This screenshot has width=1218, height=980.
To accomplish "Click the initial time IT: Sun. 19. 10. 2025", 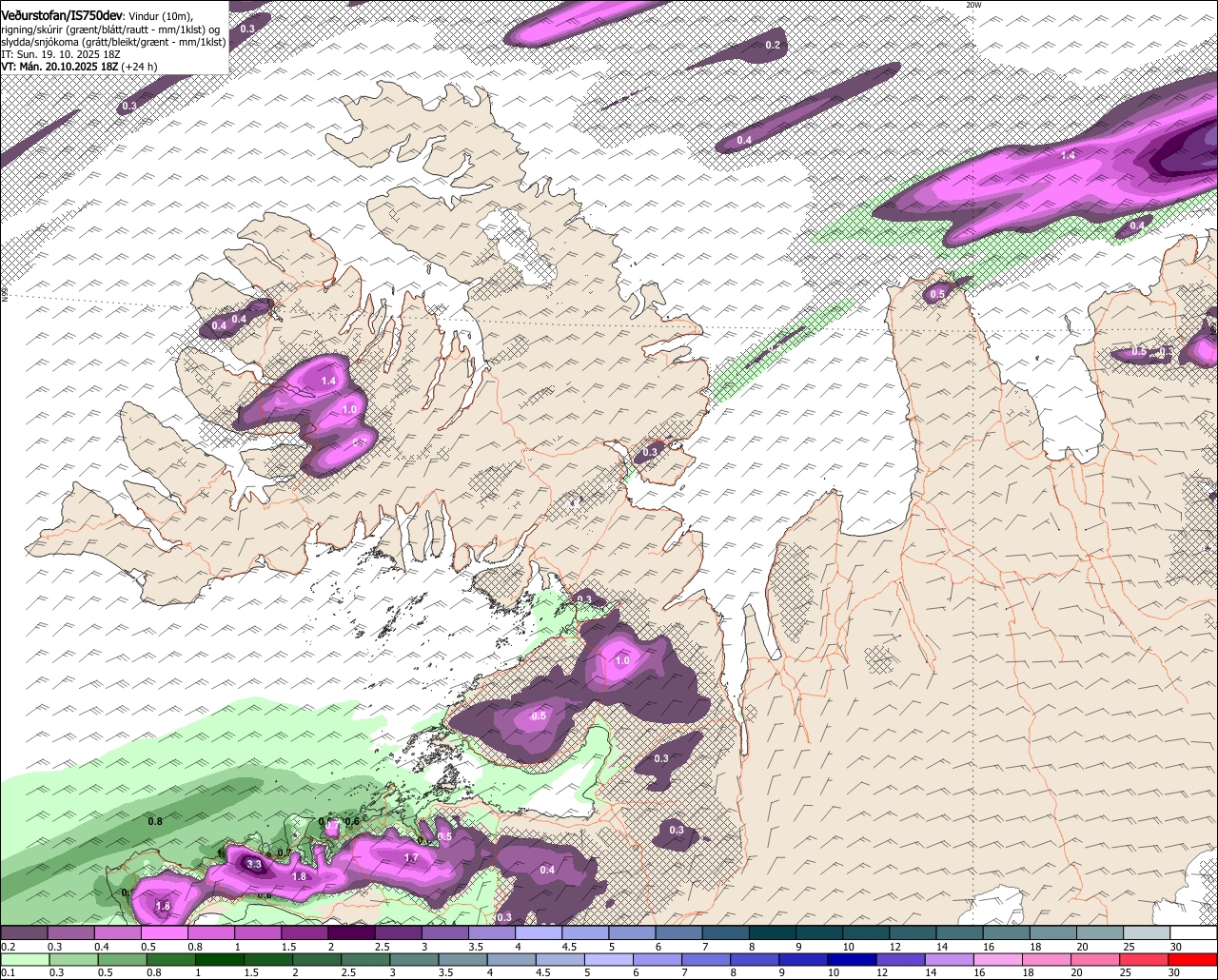I will (59, 54).
